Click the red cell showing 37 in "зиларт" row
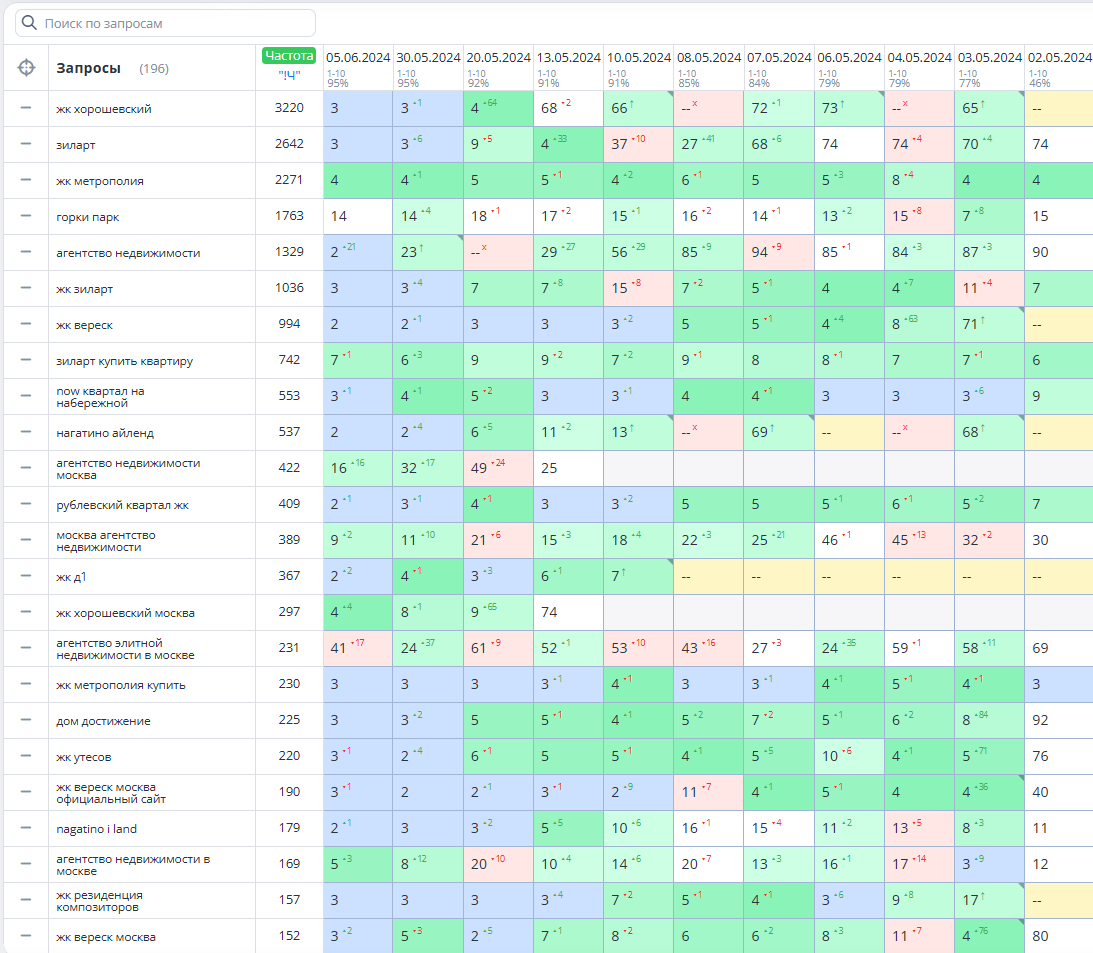Viewport: 1093px width, 953px height. (638, 144)
